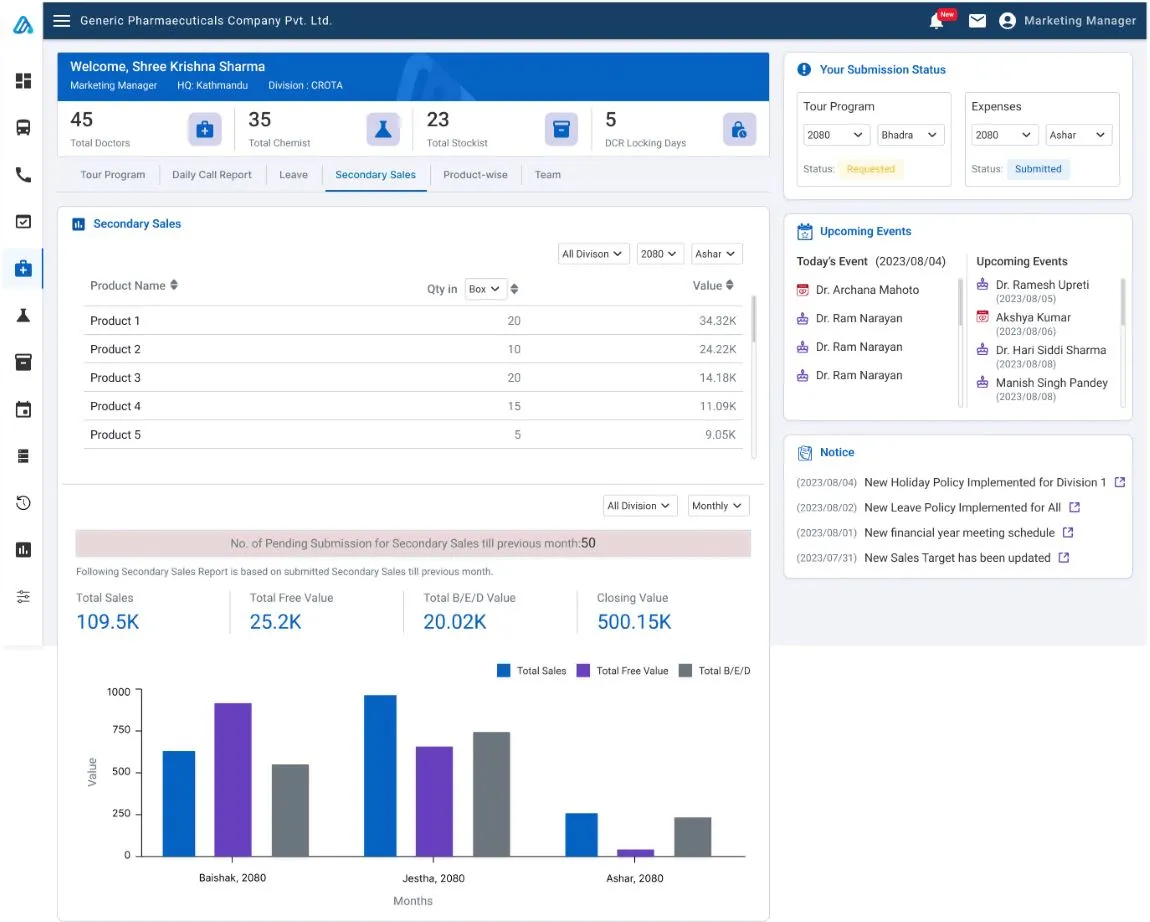Screen dimensions: 1150x922
Task: Open notifications bell icon
Action: (937, 21)
